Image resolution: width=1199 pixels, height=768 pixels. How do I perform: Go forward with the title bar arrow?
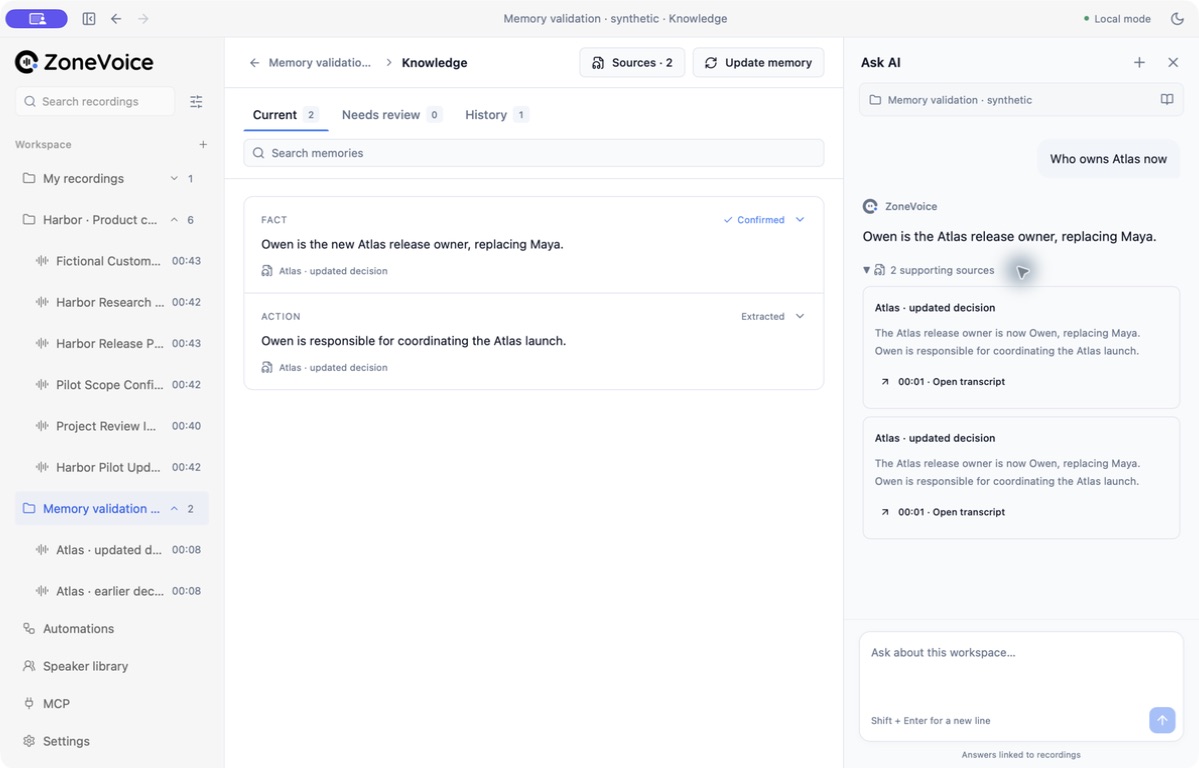click(x=143, y=18)
